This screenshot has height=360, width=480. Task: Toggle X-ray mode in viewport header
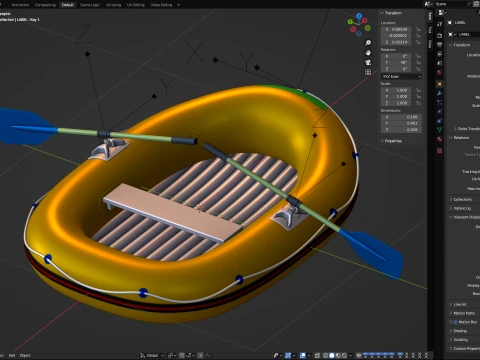[x=317, y=355]
